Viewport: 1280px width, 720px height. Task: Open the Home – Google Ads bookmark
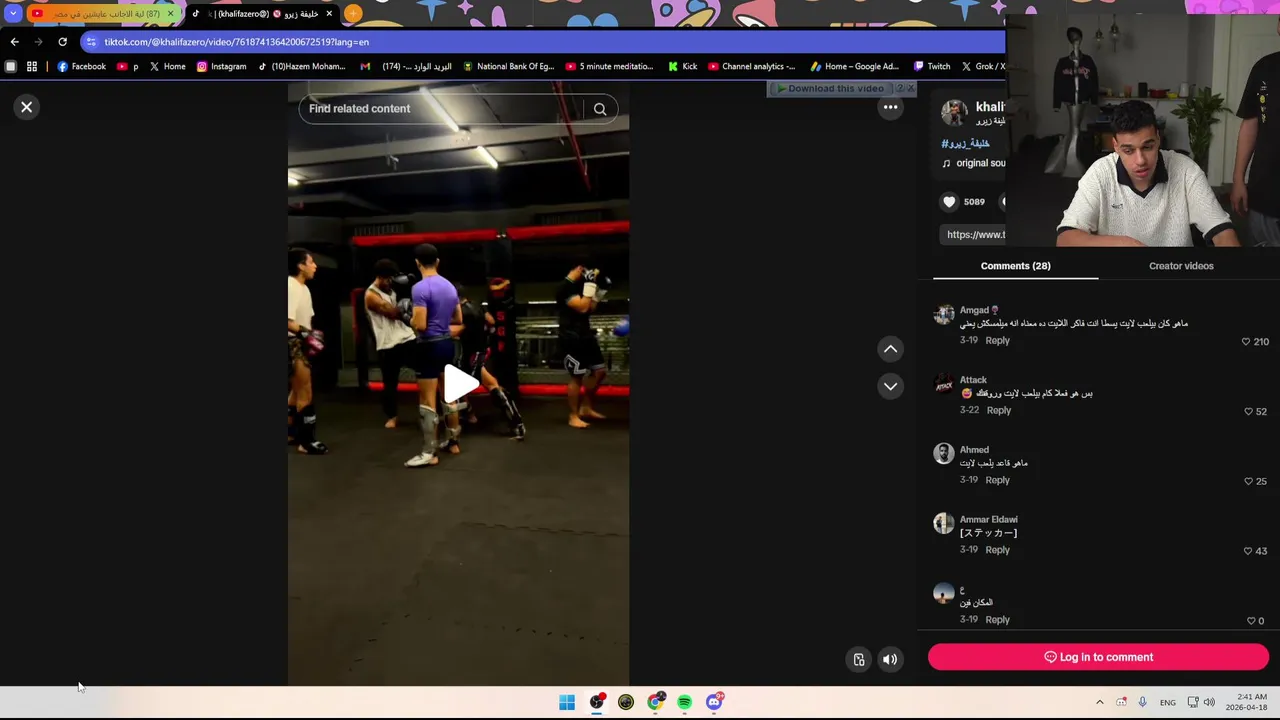[x=854, y=67]
